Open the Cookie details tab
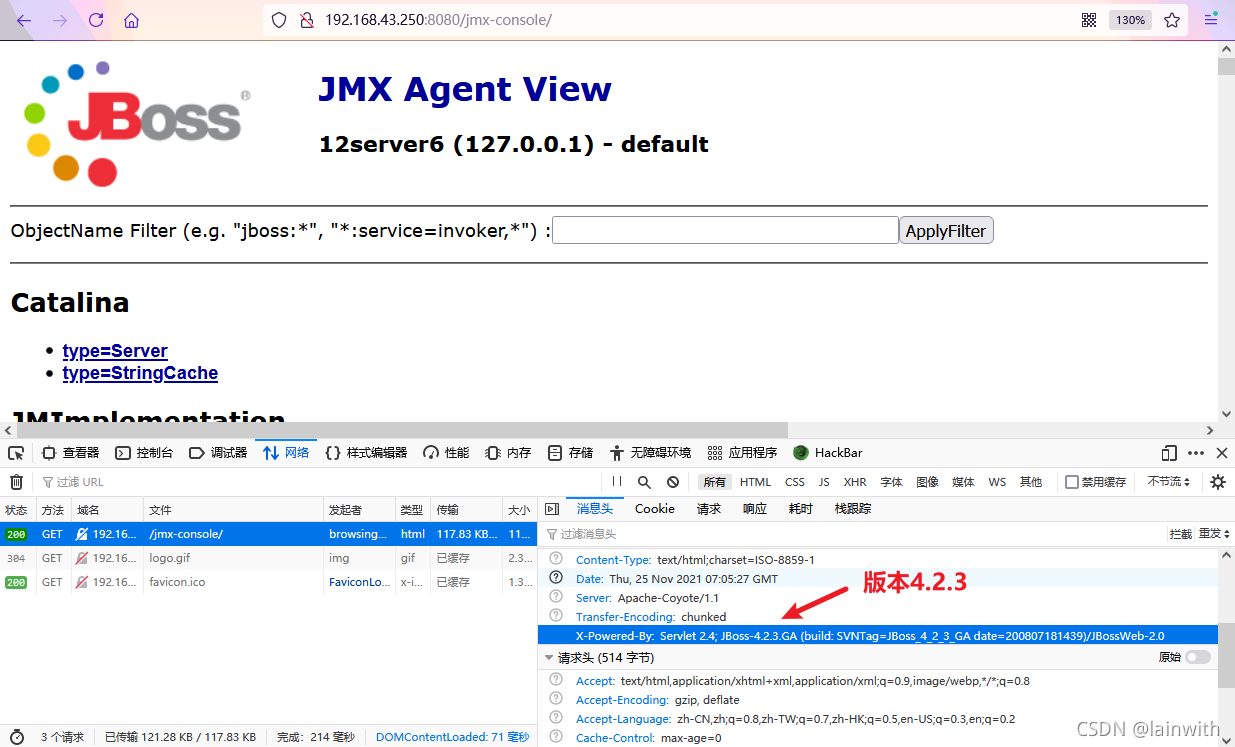Image resolution: width=1235 pixels, height=747 pixels. pos(654,509)
